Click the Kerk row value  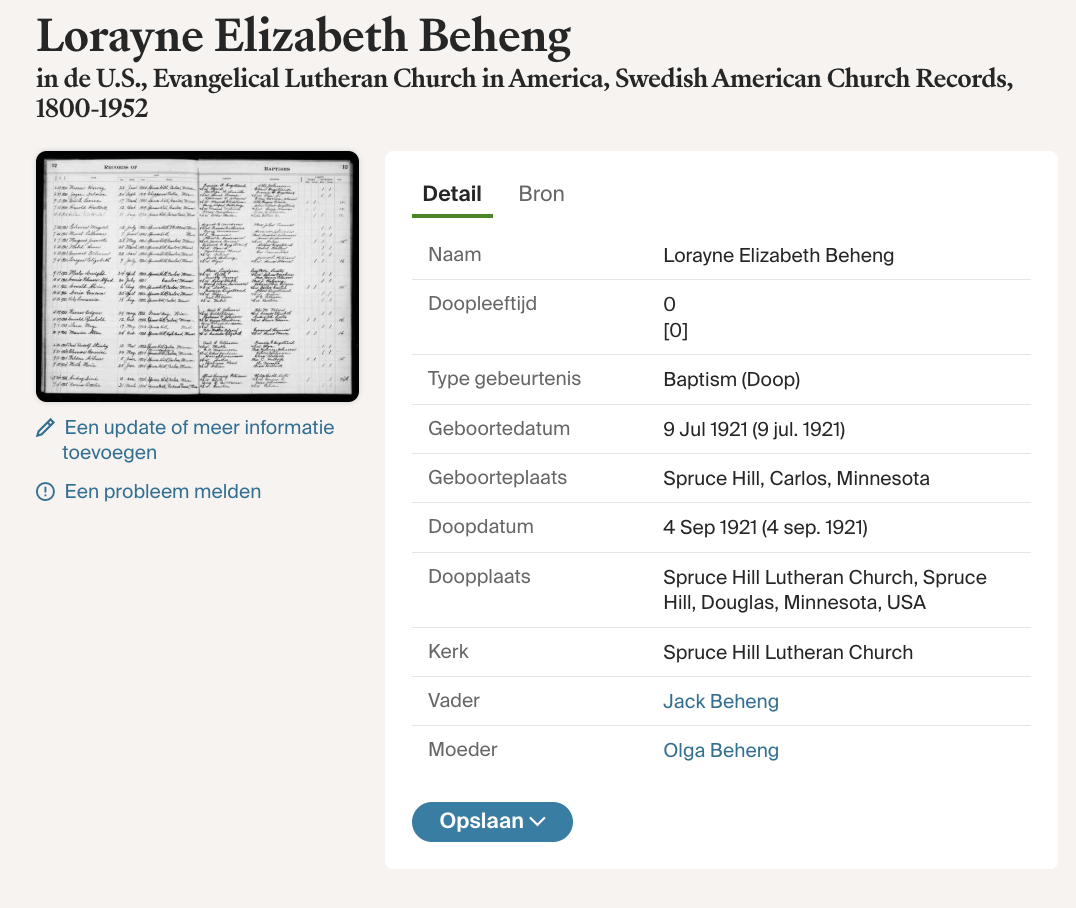(x=787, y=652)
